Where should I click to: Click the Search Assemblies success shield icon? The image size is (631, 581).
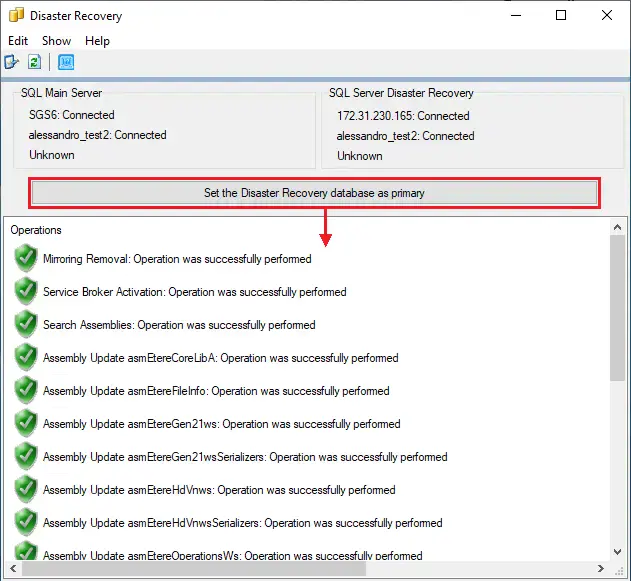[x=26, y=325]
